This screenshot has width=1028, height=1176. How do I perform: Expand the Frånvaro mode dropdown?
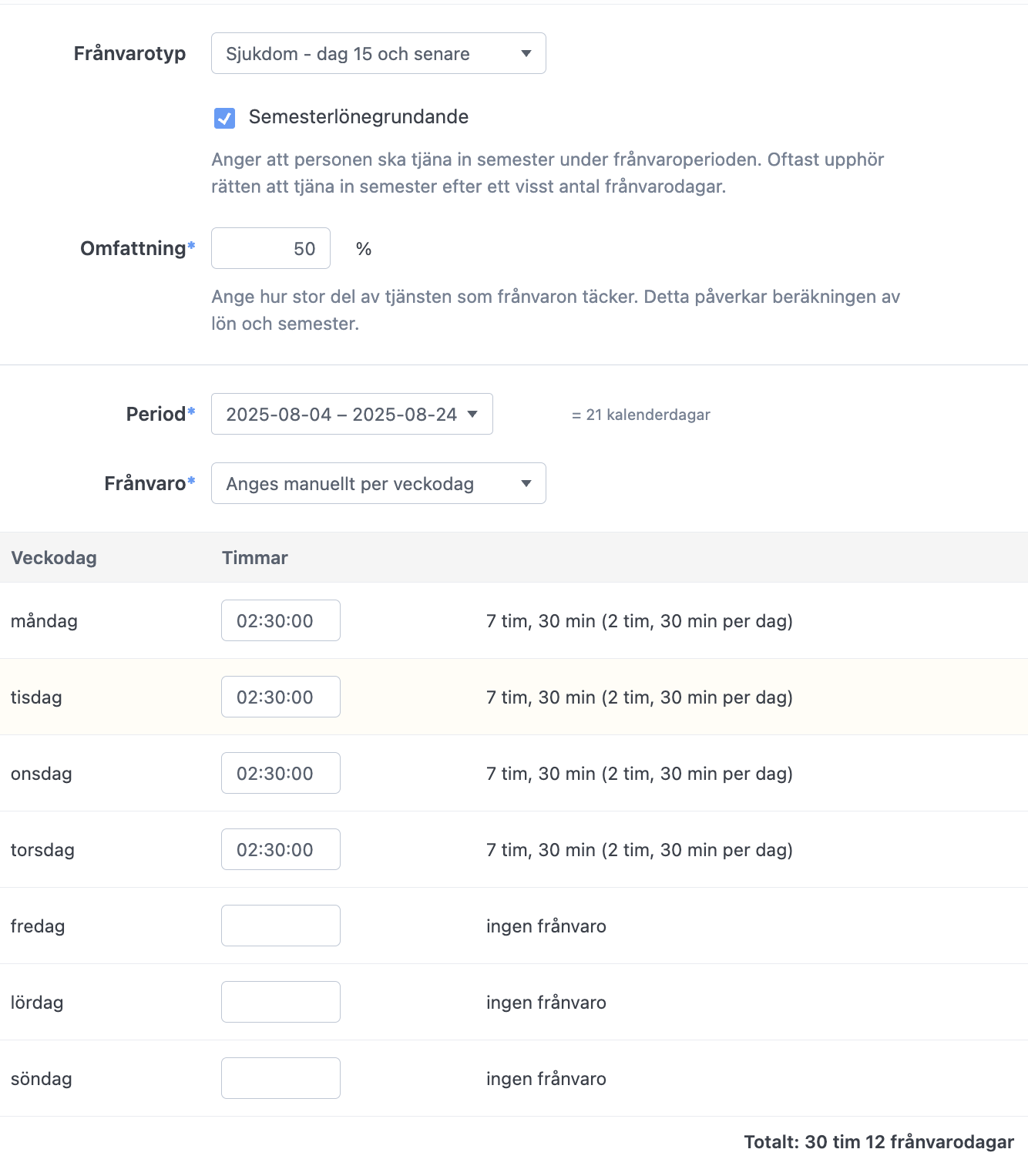tap(378, 483)
